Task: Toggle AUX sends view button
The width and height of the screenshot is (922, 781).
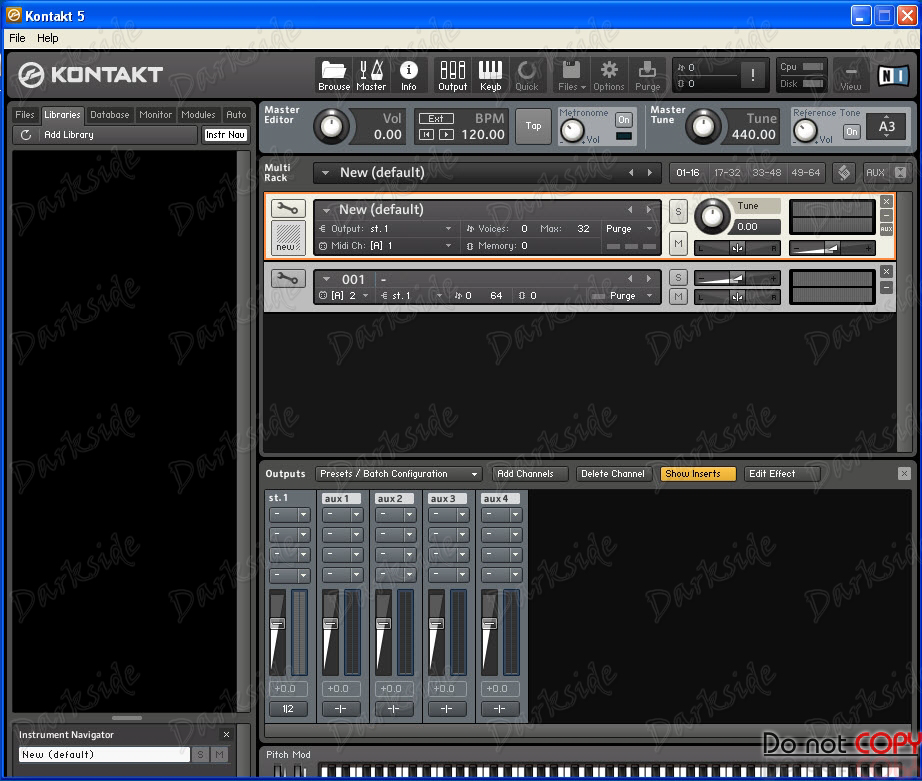Action: (875, 172)
